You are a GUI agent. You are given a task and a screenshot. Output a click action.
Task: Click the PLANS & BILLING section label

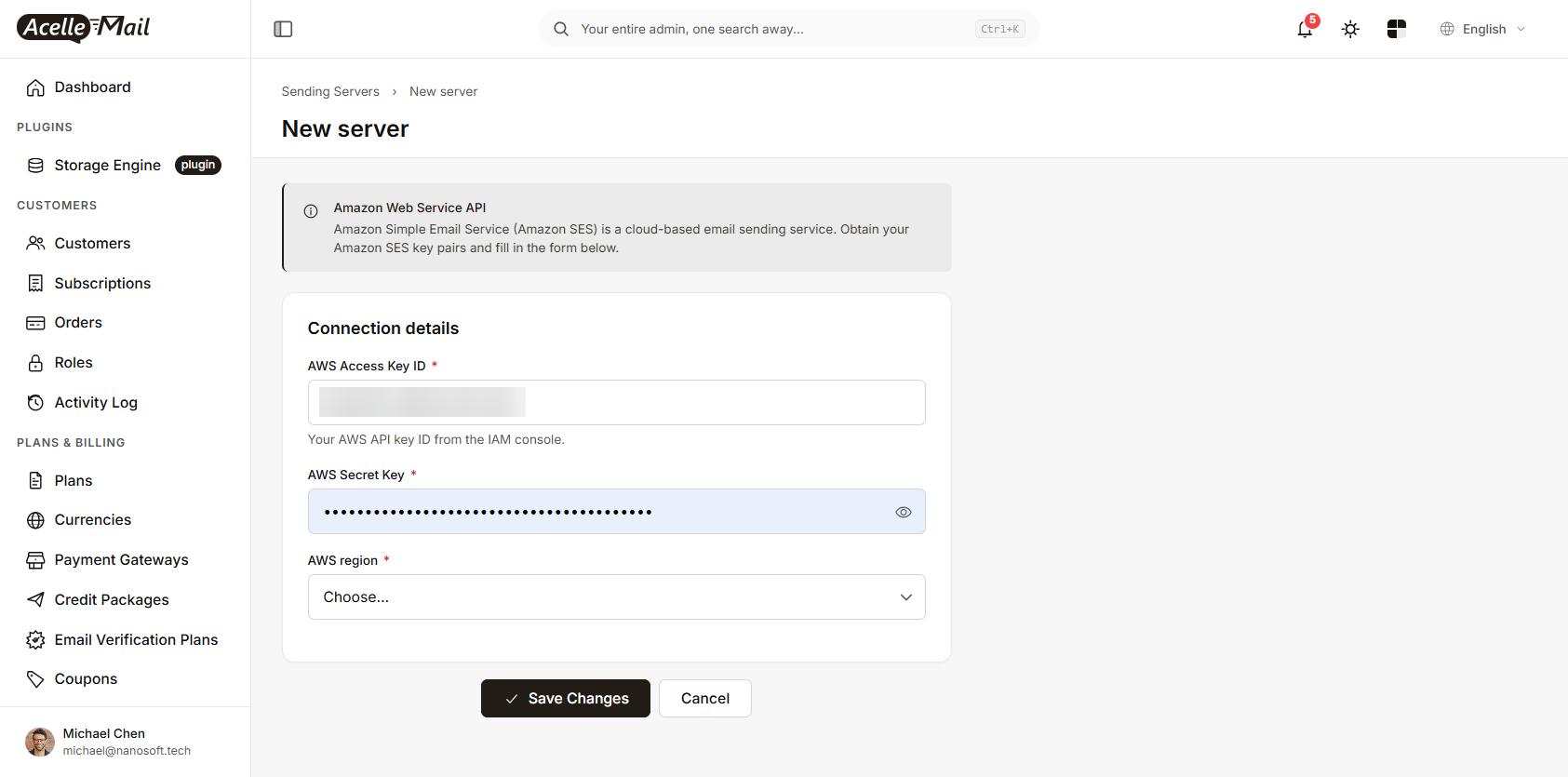click(x=71, y=443)
